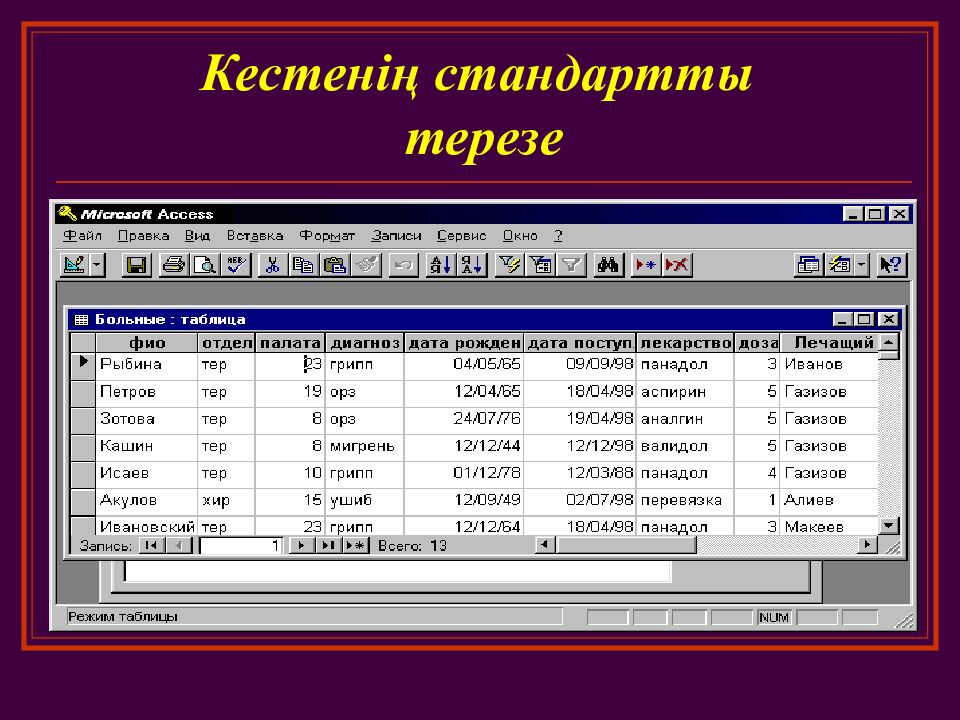Viewport: 960px width, 720px height.
Task: Click the Save toolbar icon
Action: [135, 265]
